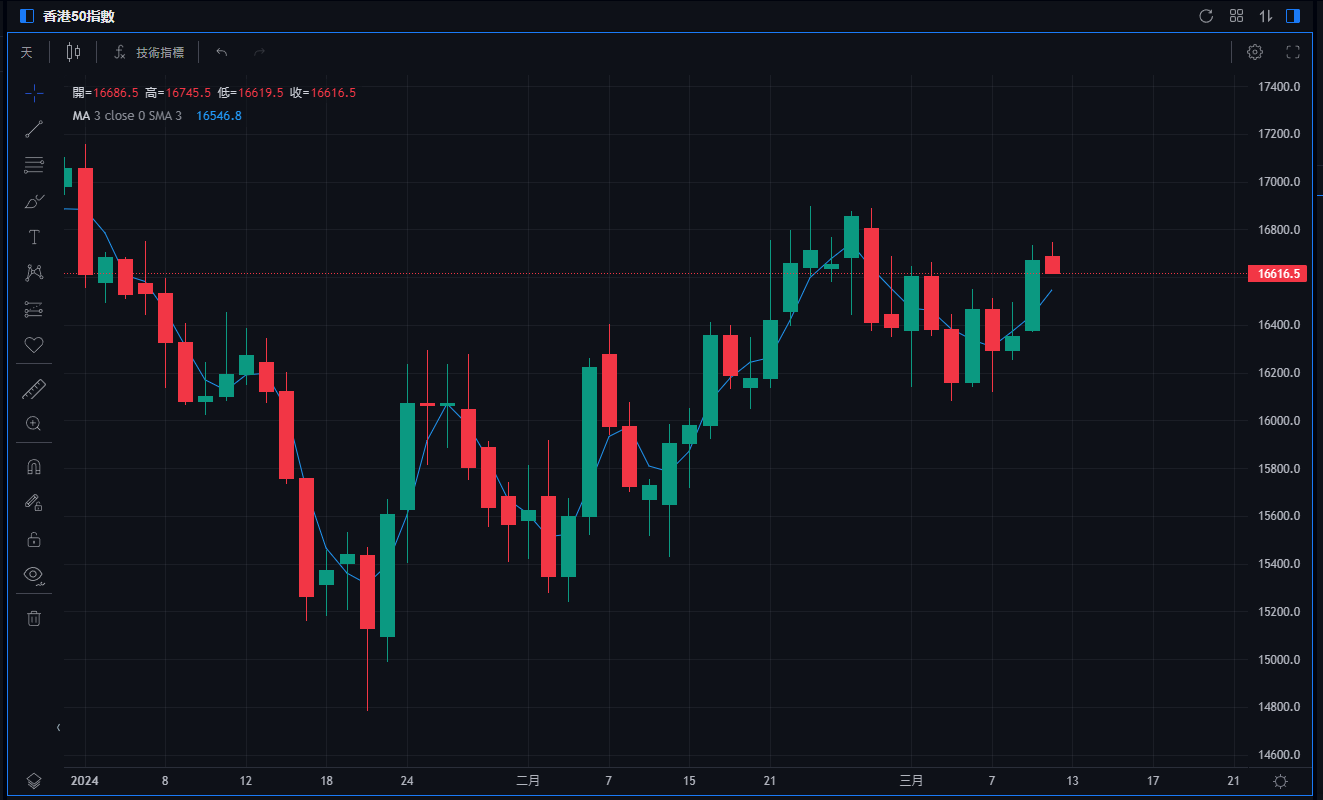Open chart settings gear in toolbar

click(1255, 52)
